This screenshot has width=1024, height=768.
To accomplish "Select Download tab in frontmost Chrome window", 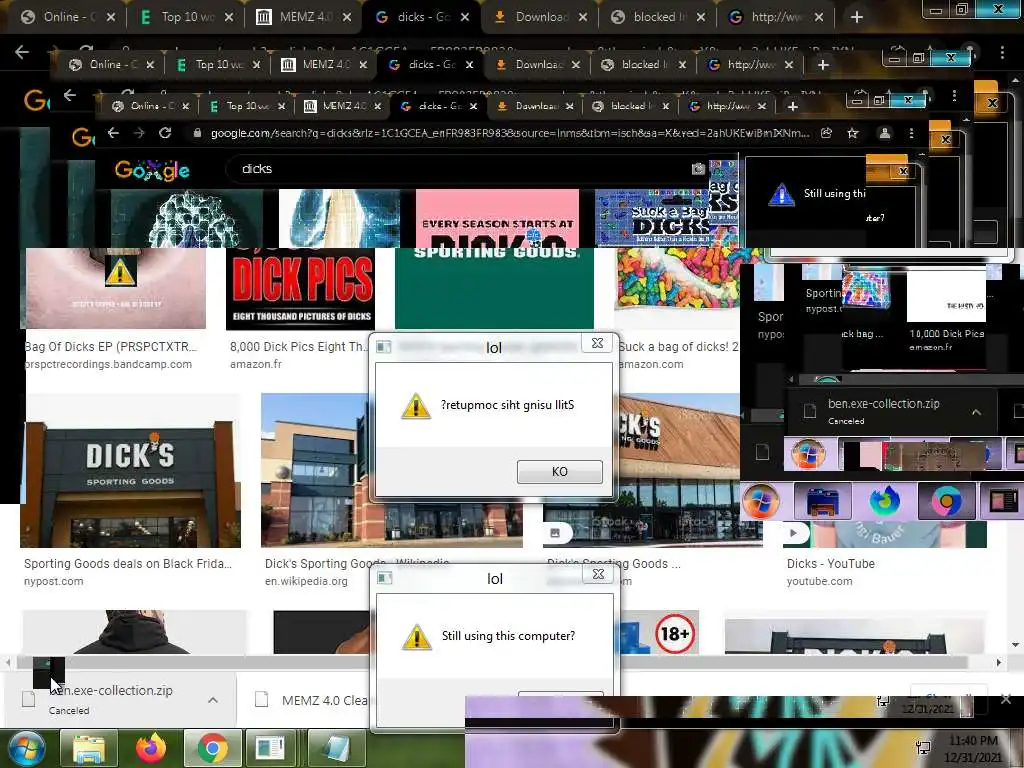I will click(x=534, y=106).
